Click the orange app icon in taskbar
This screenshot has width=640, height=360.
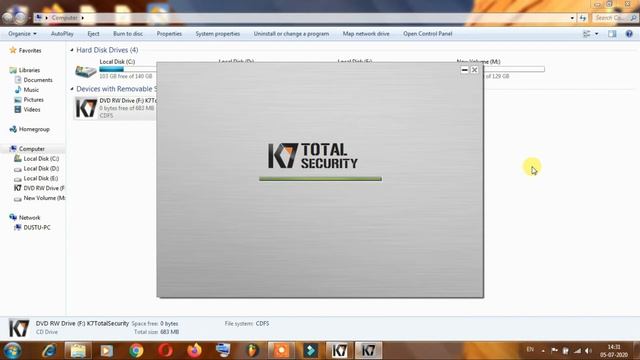281,351
